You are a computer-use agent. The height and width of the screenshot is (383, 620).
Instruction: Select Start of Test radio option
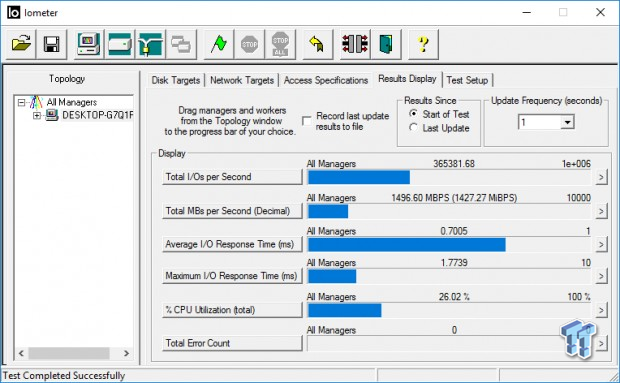(x=414, y=114)
